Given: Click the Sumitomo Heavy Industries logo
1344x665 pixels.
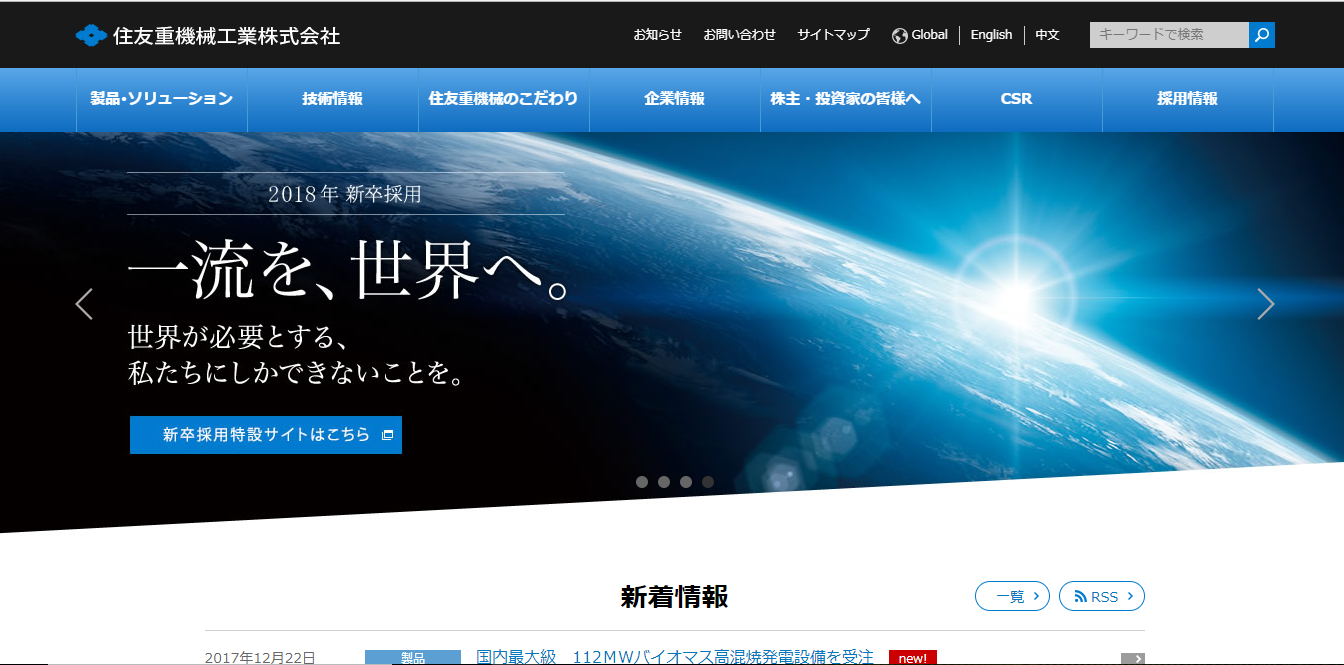Looking at the screenshot, I should [208, 36].
